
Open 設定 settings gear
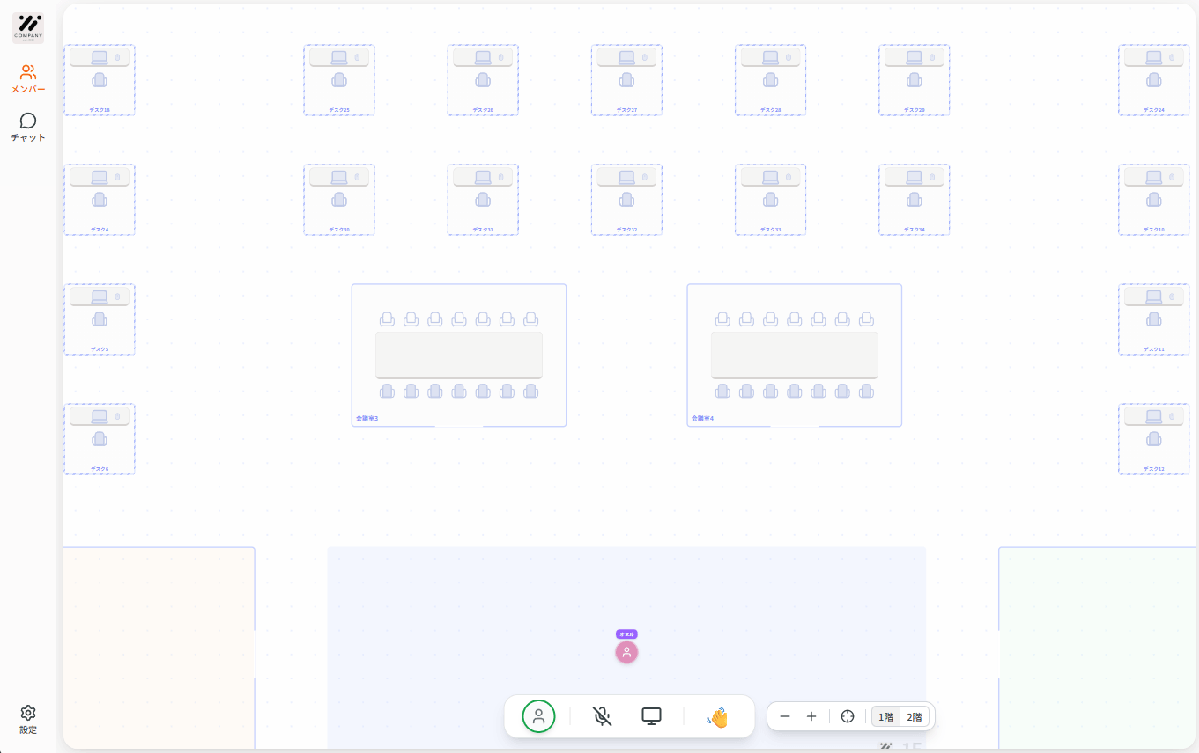point(28,718)
